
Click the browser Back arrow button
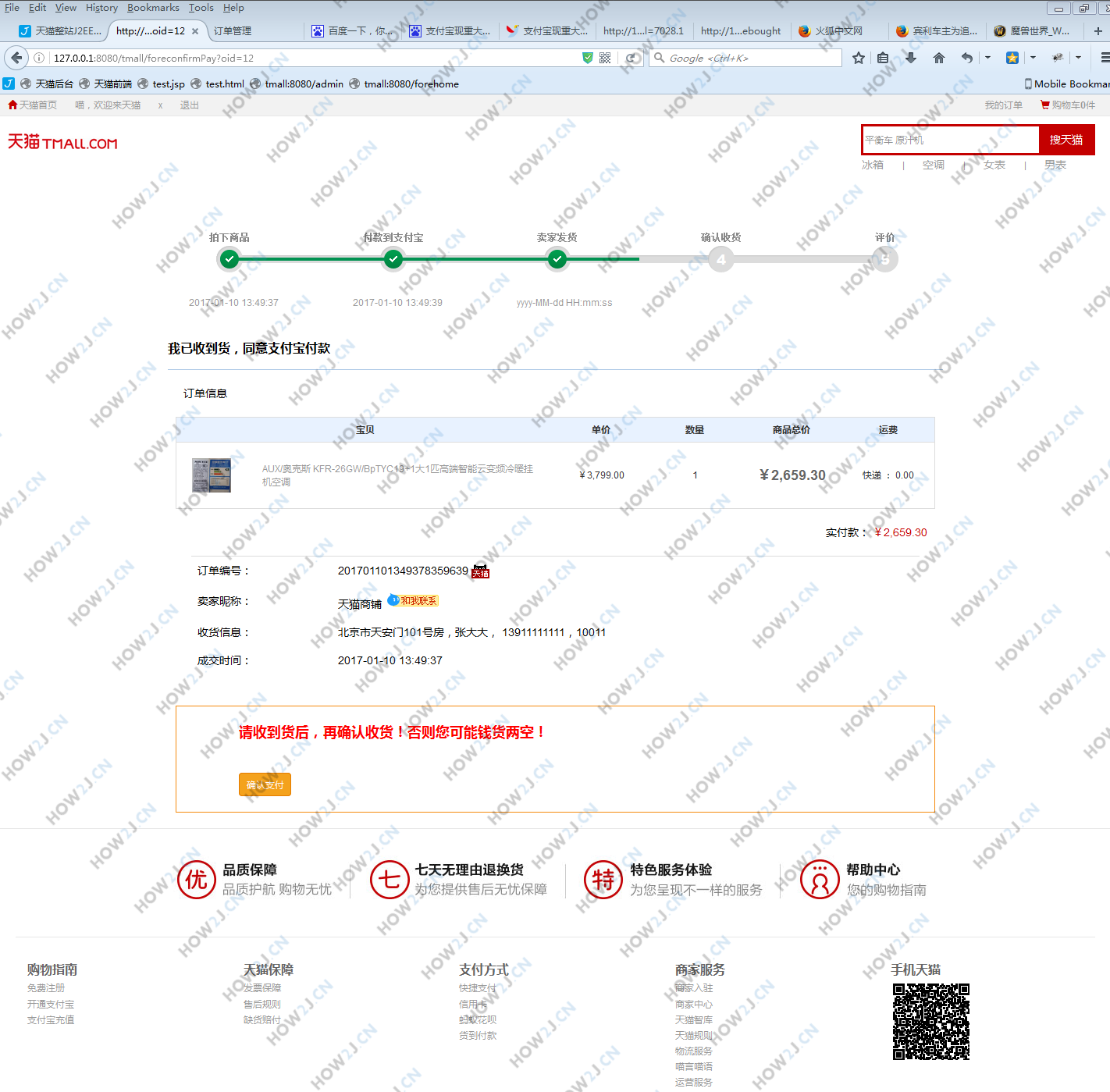16,58
